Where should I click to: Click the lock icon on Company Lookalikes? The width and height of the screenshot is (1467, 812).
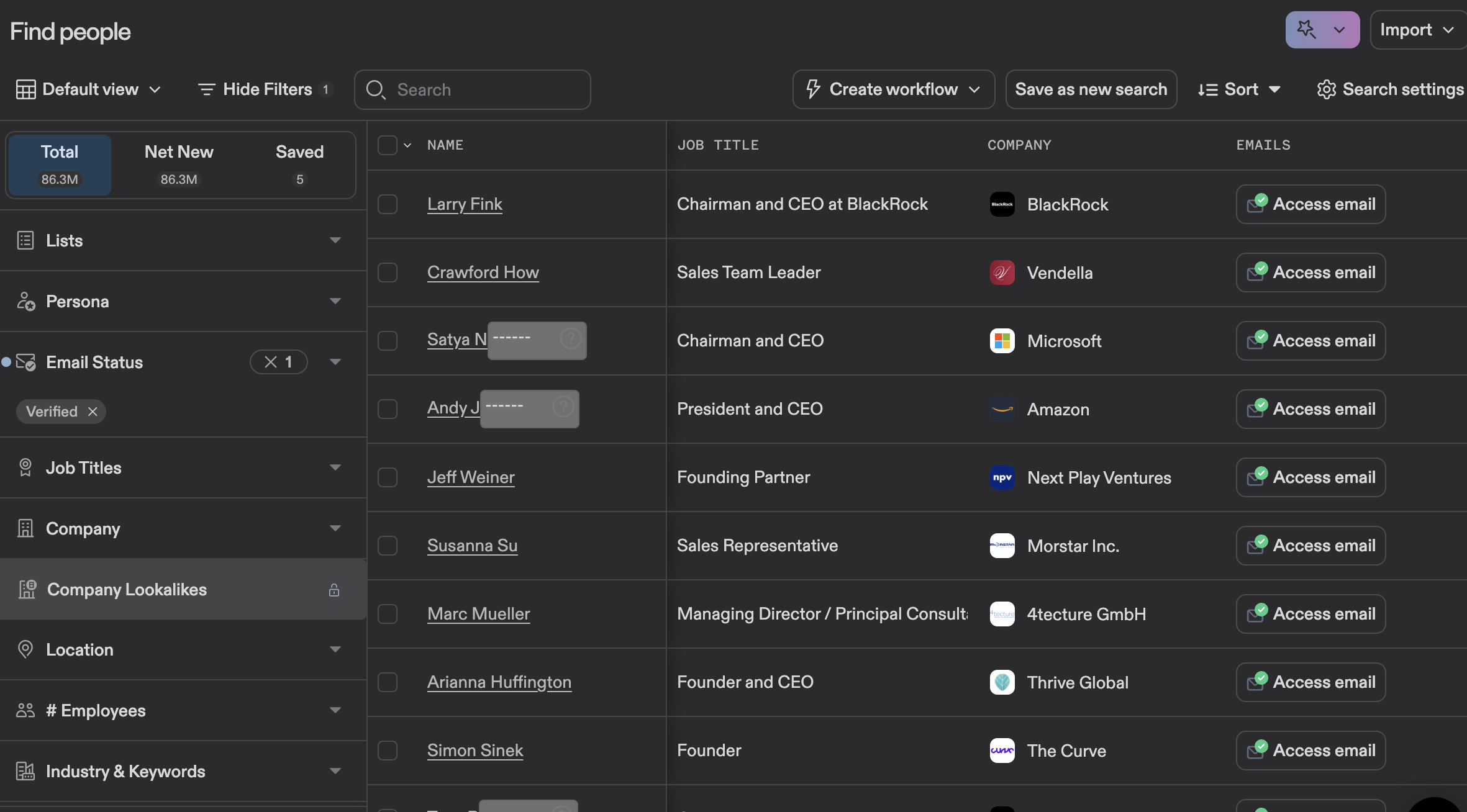(x=334, y=590)
